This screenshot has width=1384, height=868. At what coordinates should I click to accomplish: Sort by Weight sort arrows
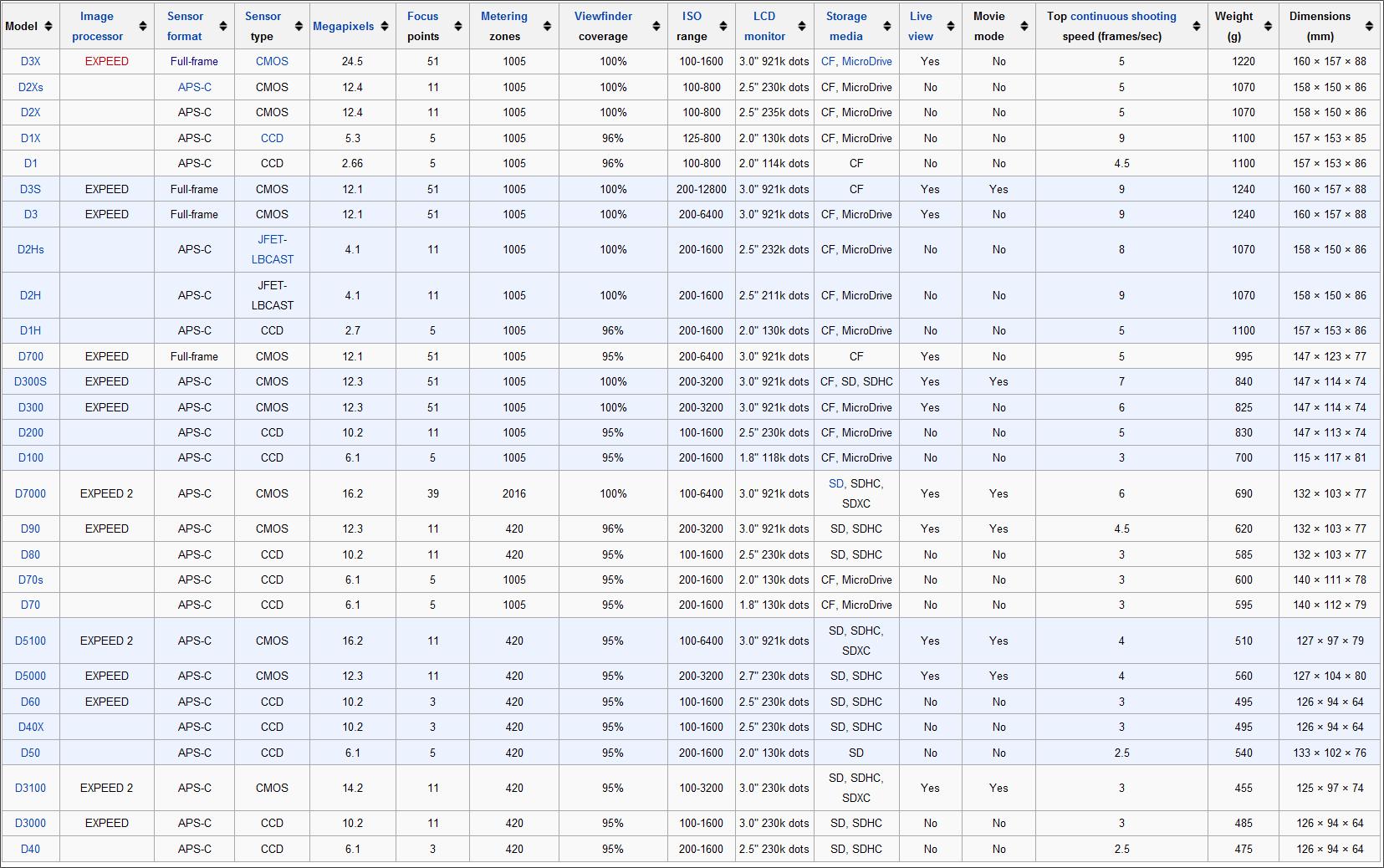tap(1268, 26)
